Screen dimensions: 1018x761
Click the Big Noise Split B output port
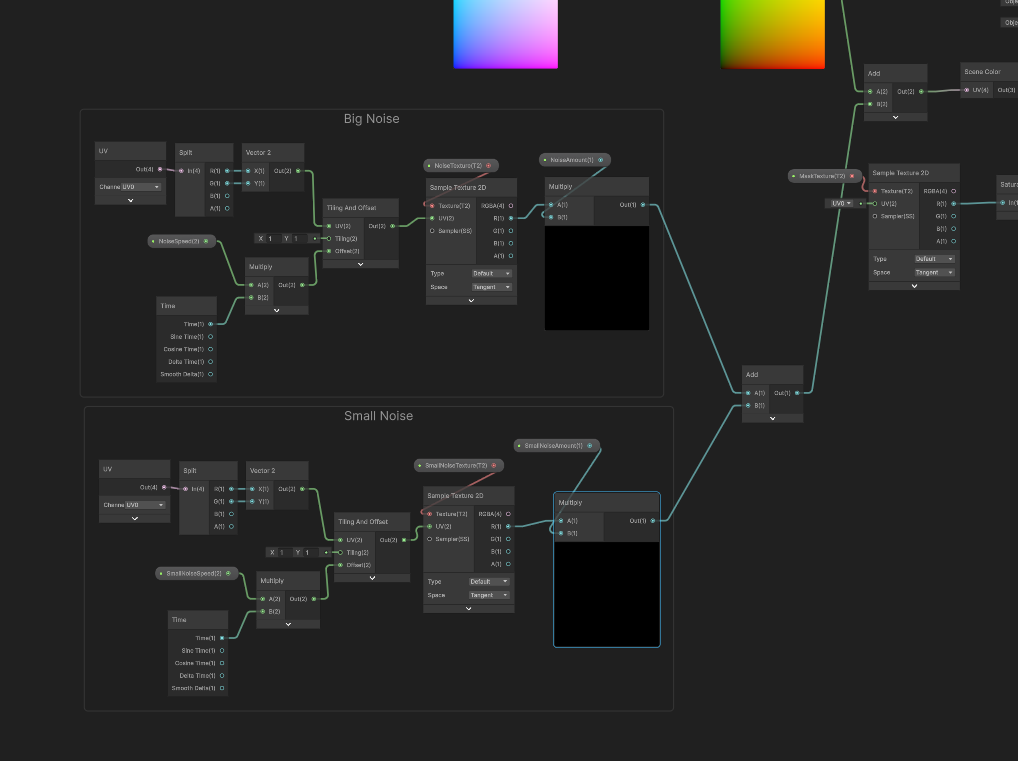[x=227, y=196]
